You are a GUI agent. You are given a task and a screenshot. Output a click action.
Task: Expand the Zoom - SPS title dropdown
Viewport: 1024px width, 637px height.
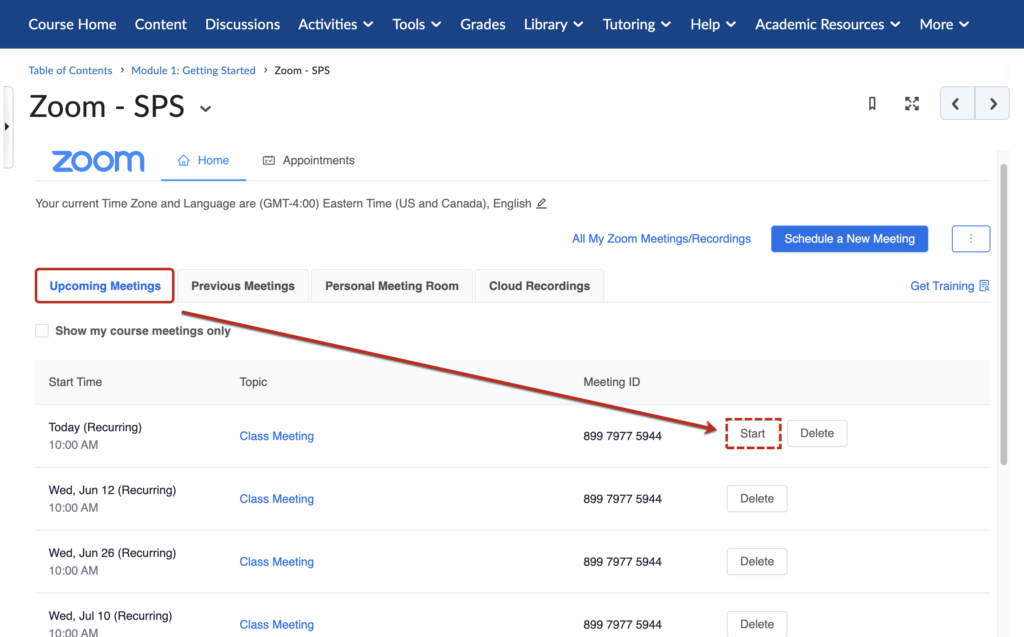pos(206,109)
